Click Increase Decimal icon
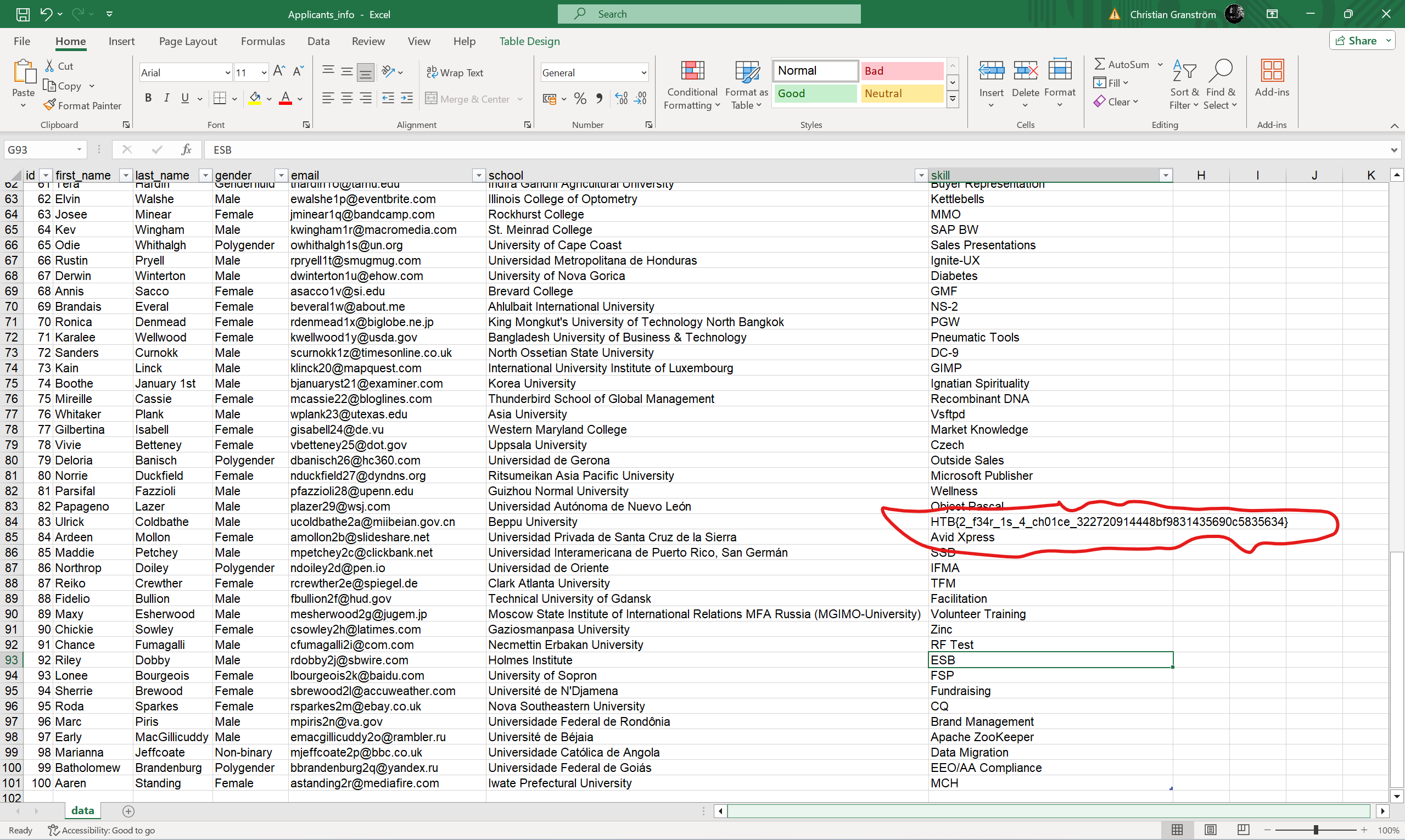The height and width of the screenshot is (840, 1405). [621, 98]
